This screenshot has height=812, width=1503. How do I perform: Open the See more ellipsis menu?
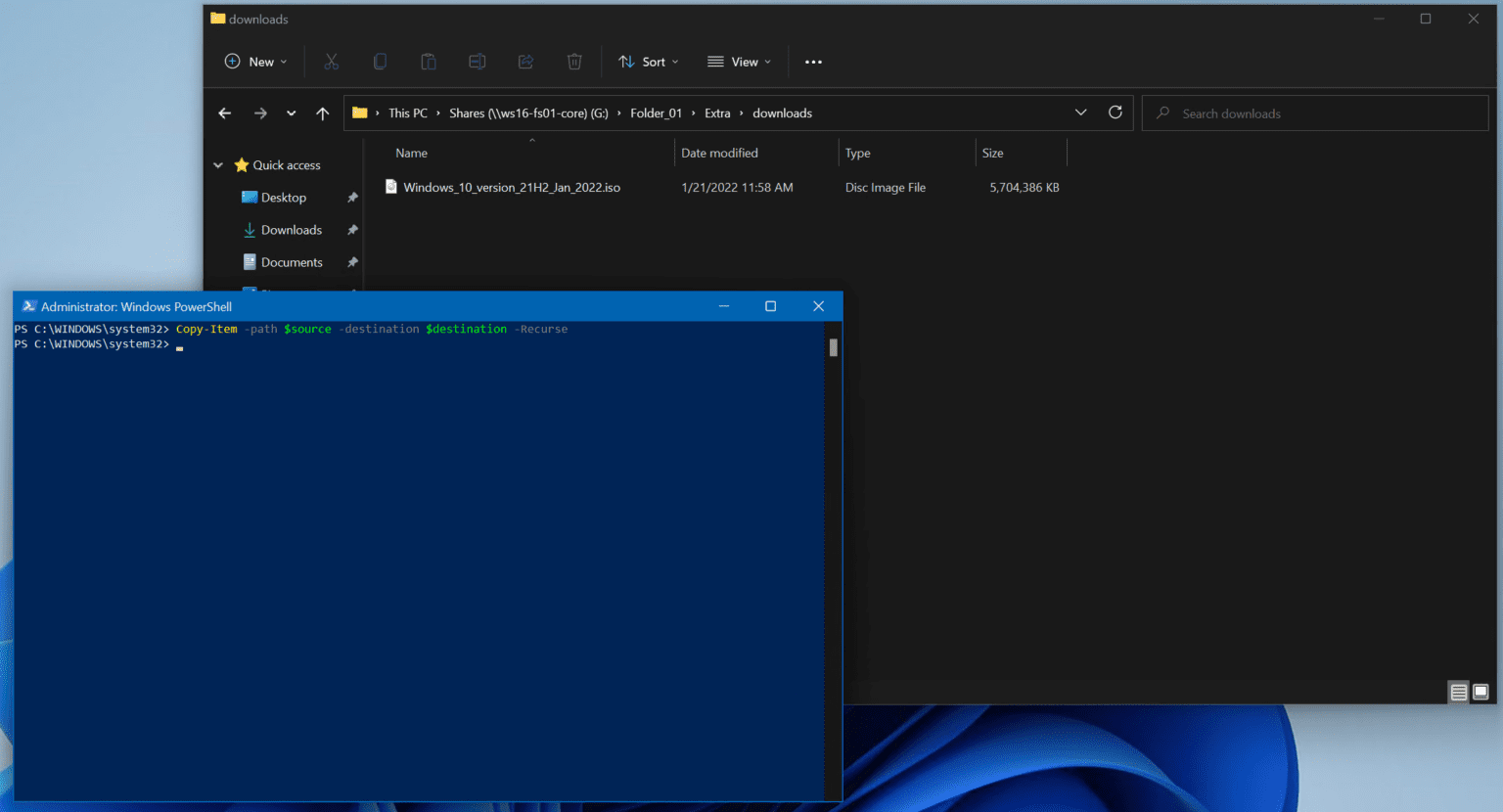pyautogui.click(x=813, y=61)
